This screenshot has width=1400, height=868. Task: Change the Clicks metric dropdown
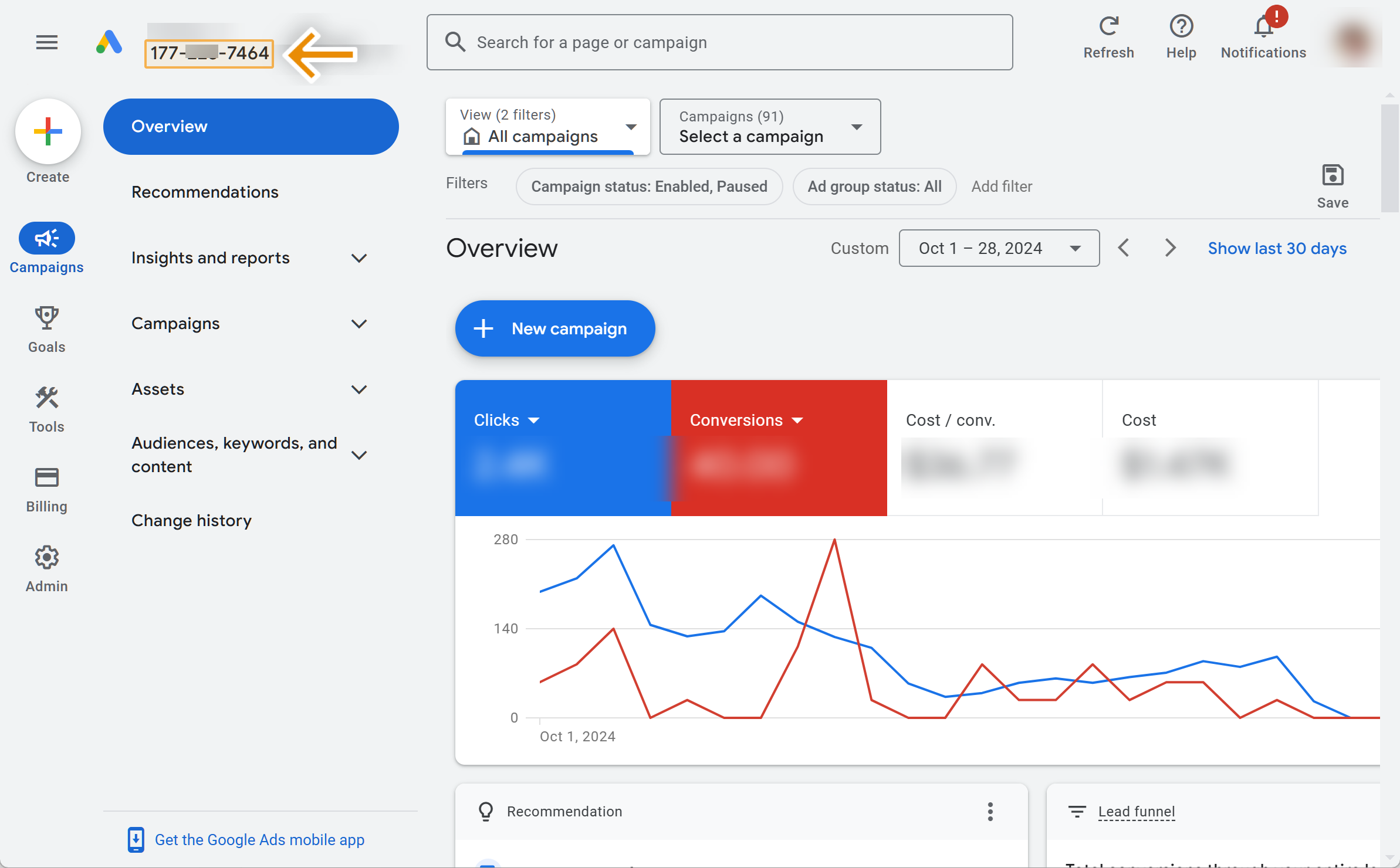(x=507, y=420)
